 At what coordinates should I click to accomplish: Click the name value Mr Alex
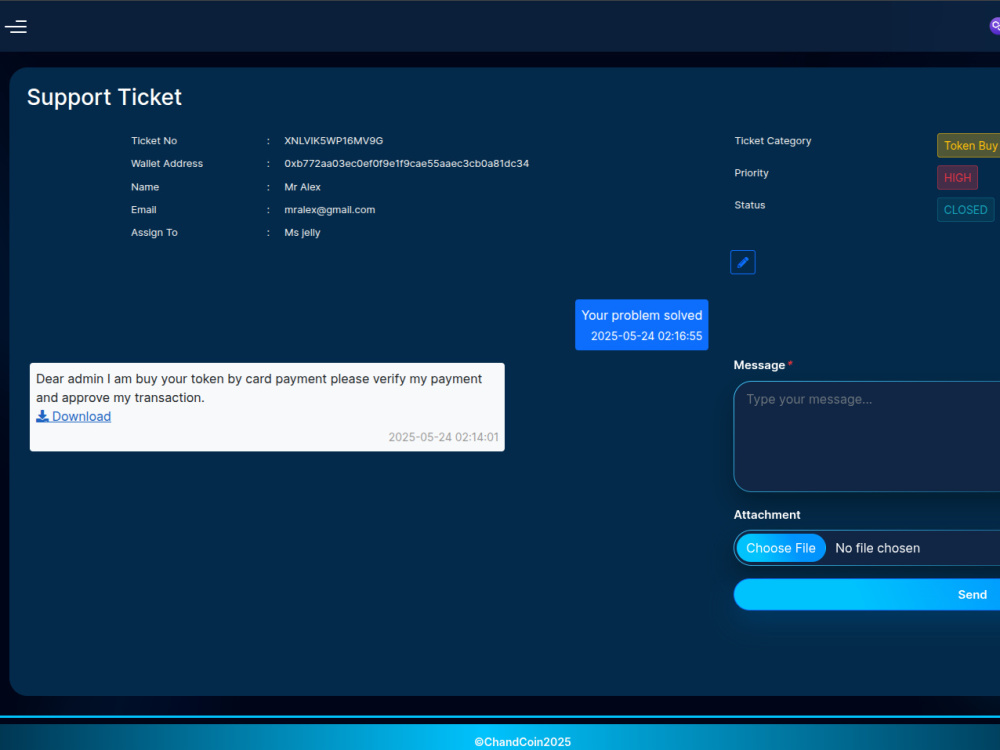tap(302, 187)
